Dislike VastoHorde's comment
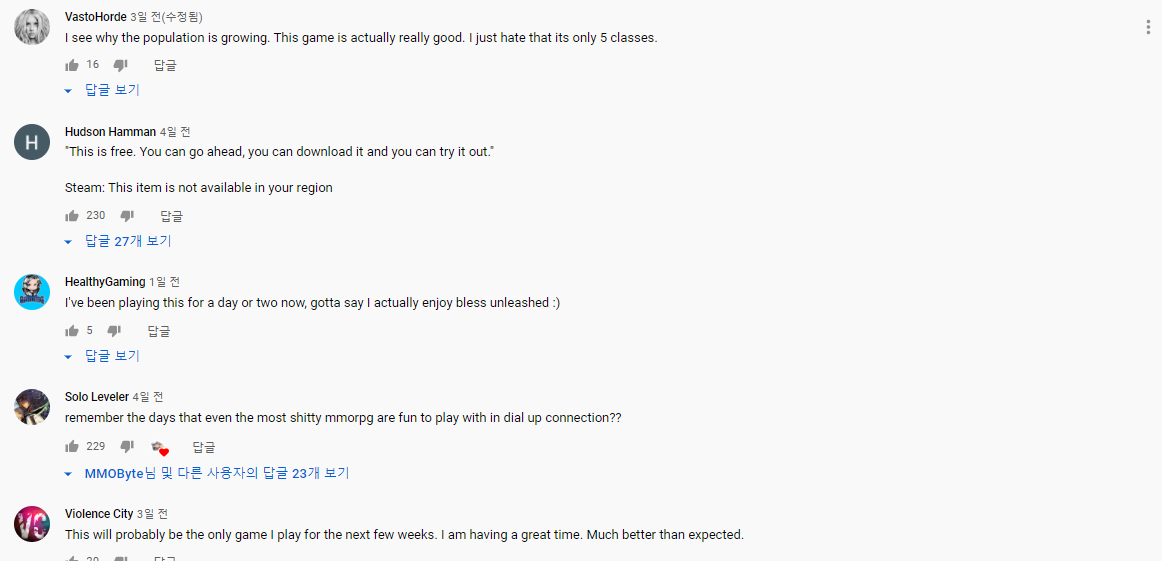This screenshot has height=561, width=1162. (x=120, y=65)
